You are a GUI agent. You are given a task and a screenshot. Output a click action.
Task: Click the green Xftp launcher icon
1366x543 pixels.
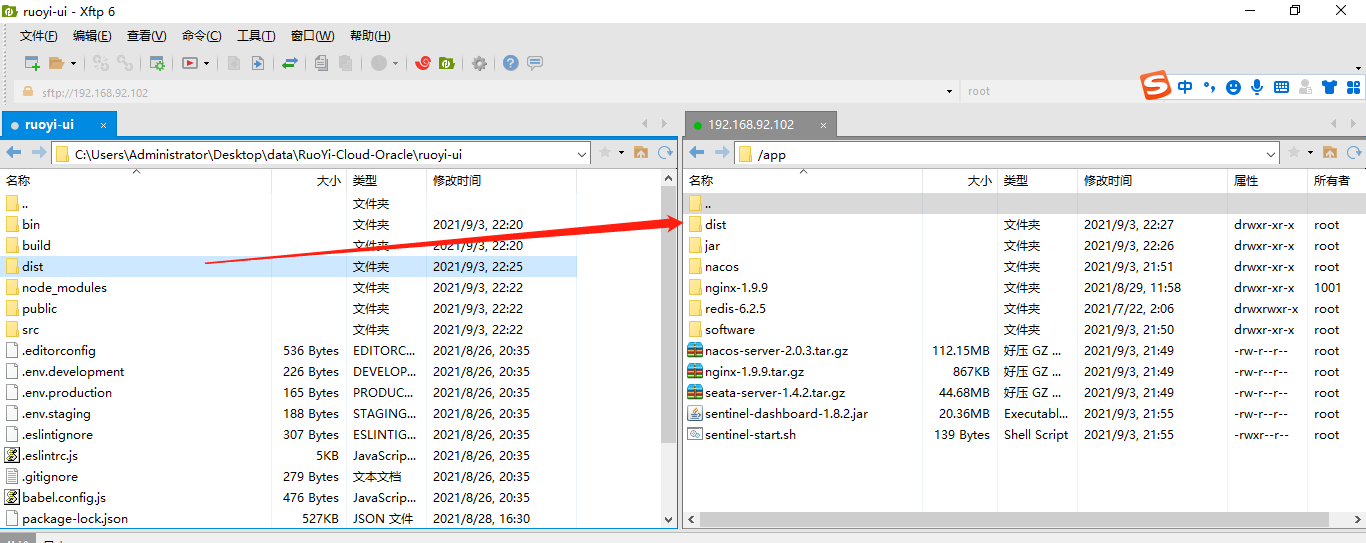pyautogui.click(x=447, y=63)
